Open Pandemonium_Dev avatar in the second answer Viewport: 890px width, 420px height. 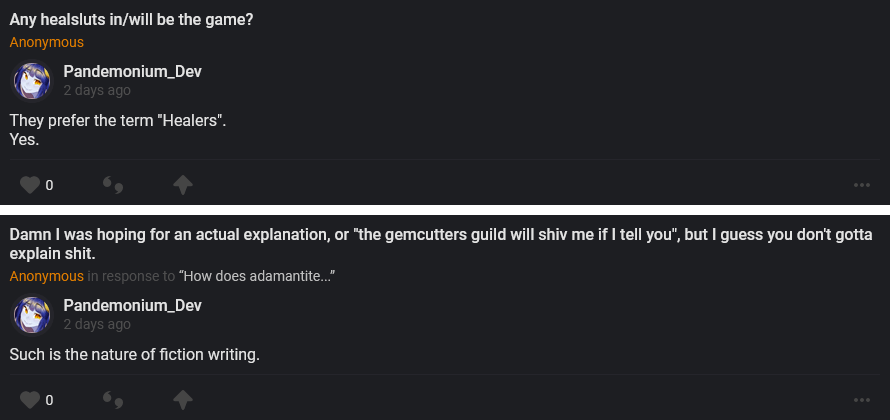[x=31, y=315]
